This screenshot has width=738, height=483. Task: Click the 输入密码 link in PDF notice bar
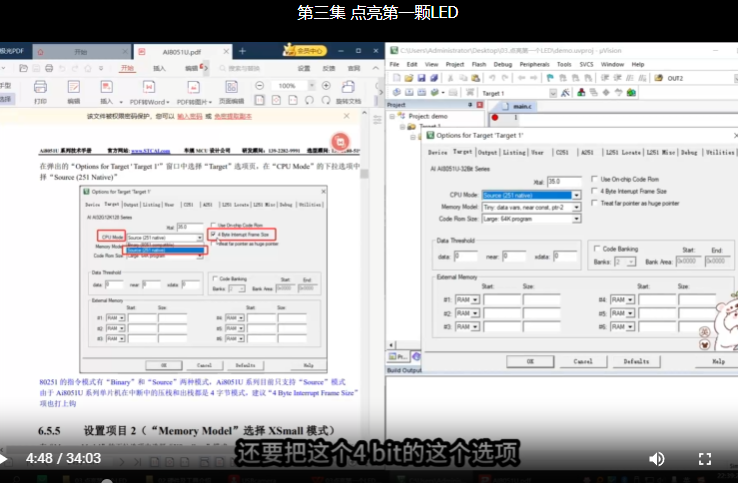190,116
